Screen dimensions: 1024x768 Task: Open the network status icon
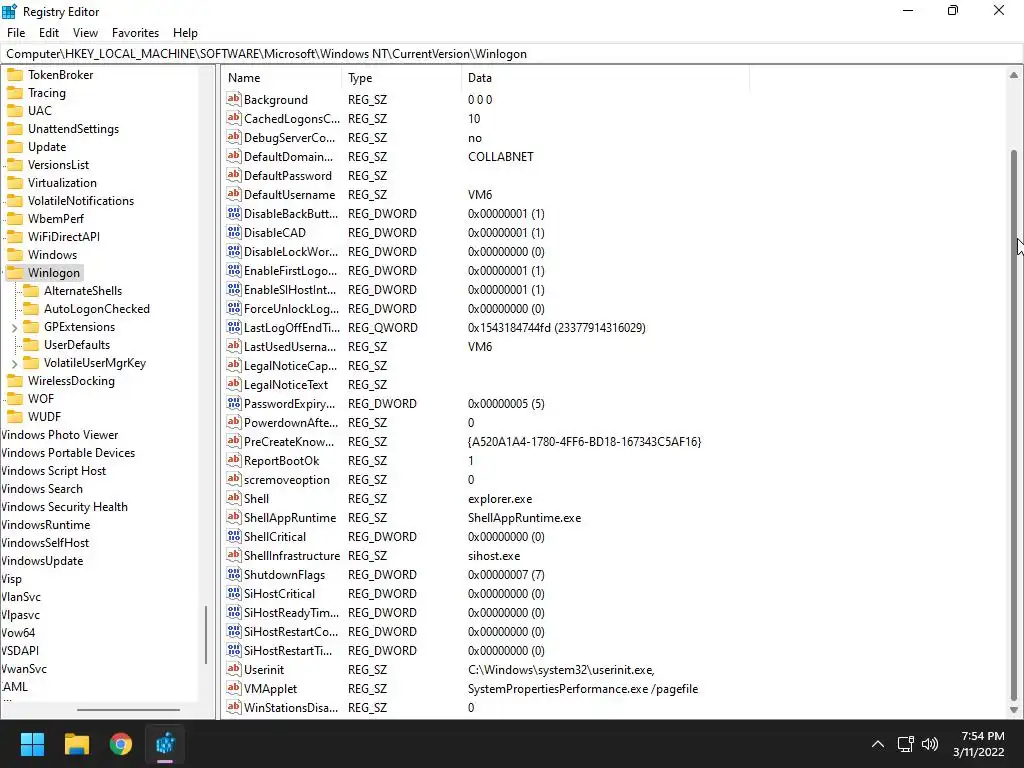[x=905, y=744]
